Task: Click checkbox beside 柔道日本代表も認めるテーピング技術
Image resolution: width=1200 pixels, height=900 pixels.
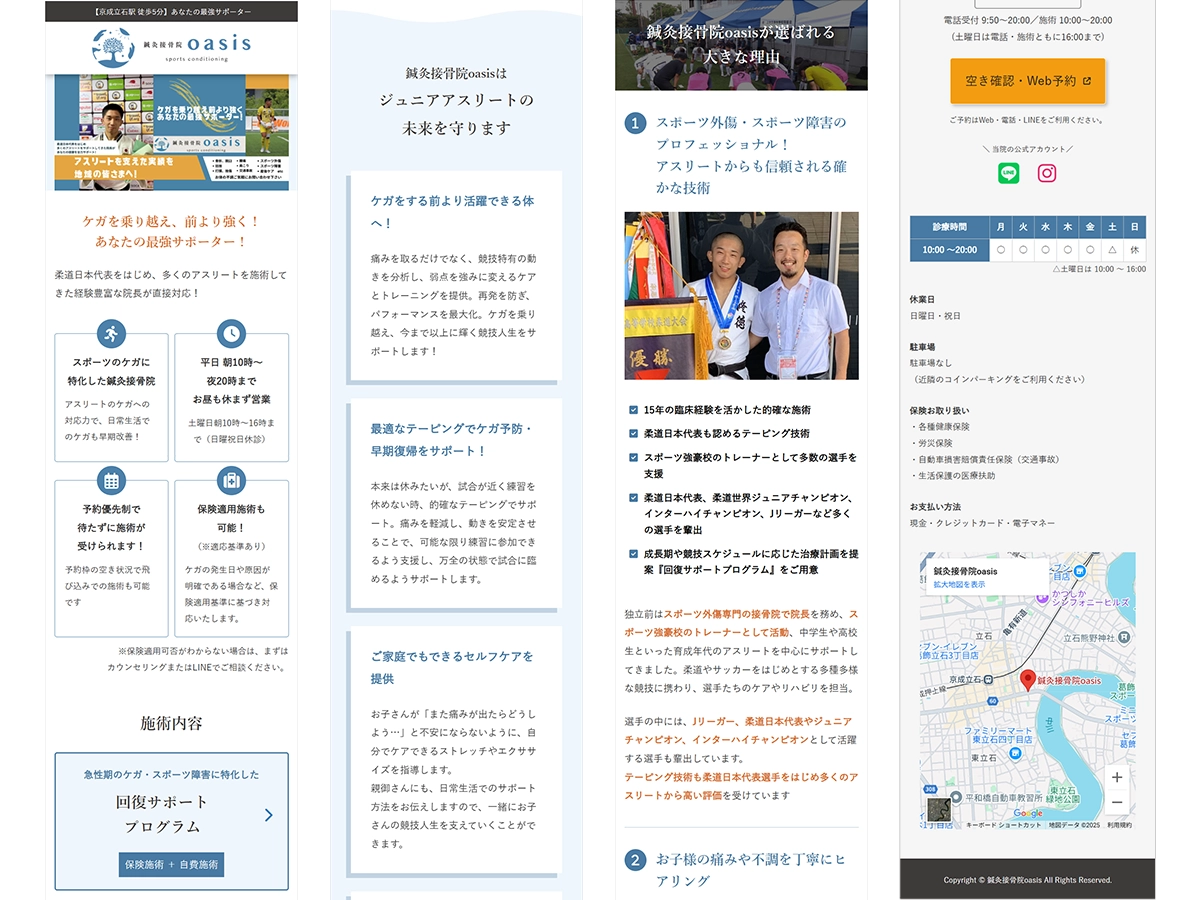Action: [633, 434]
